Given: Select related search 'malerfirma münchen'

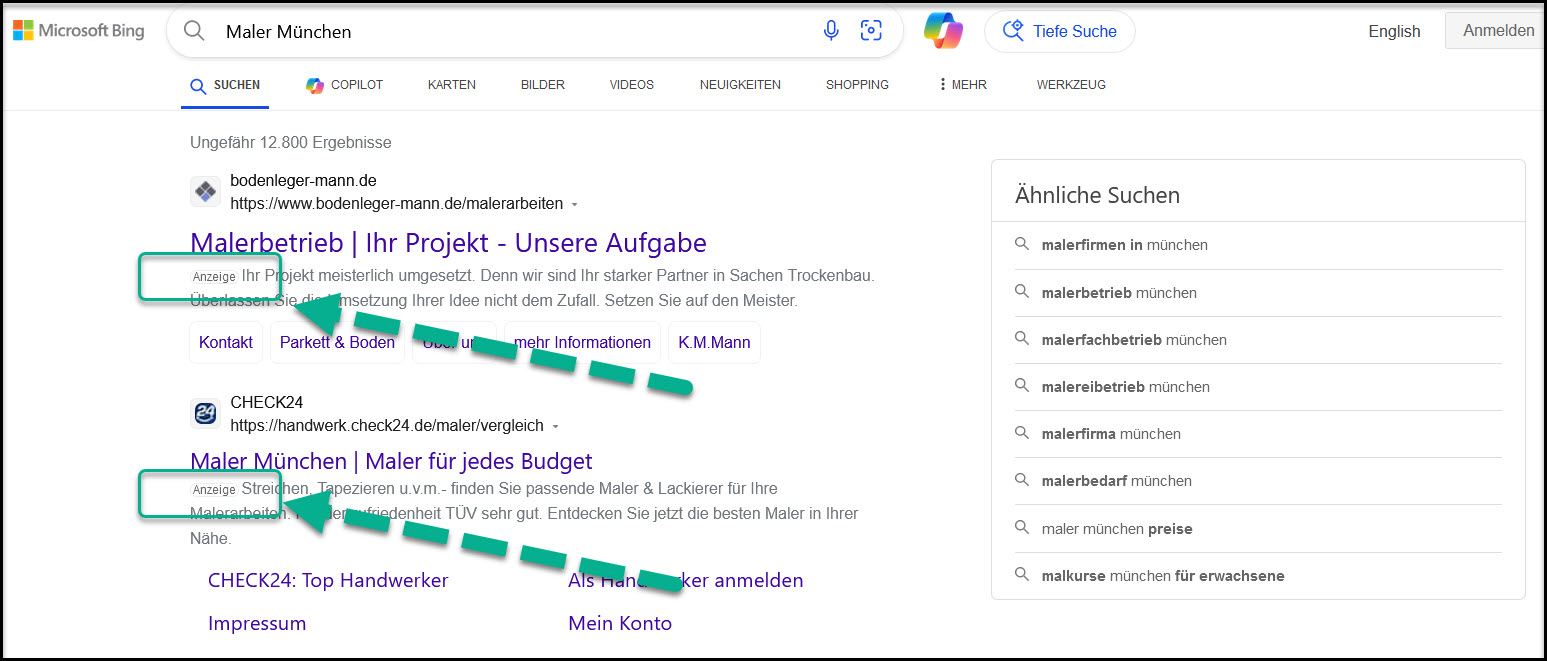Looking at the screenshot, I should (x=1111, y=434).
